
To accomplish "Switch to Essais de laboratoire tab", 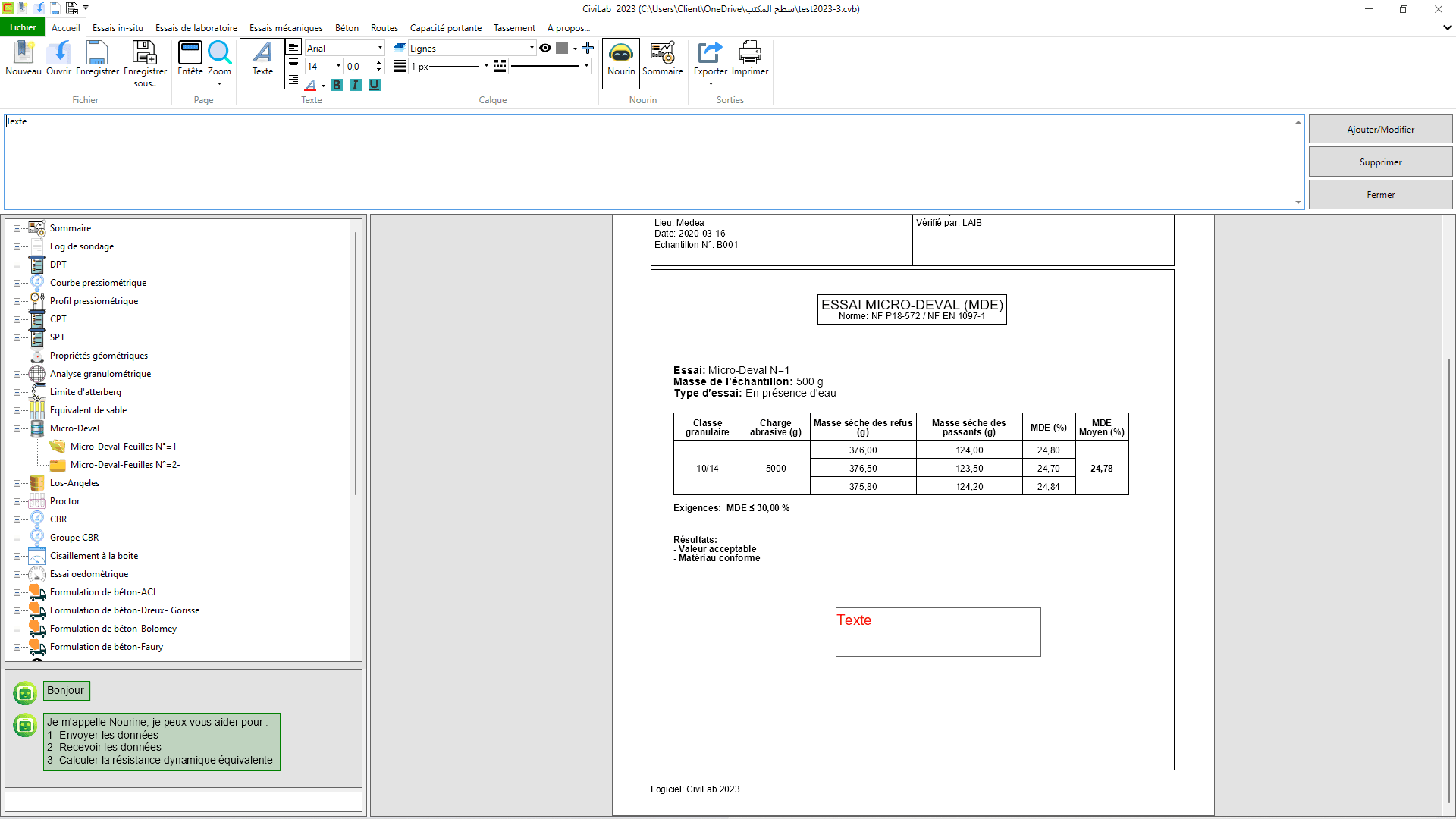I will tap(196, 28).
